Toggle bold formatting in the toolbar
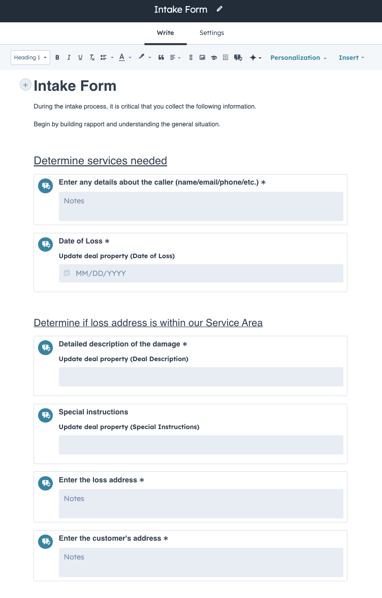This screenshot has height=598, width=382. [x=57, y=58]
